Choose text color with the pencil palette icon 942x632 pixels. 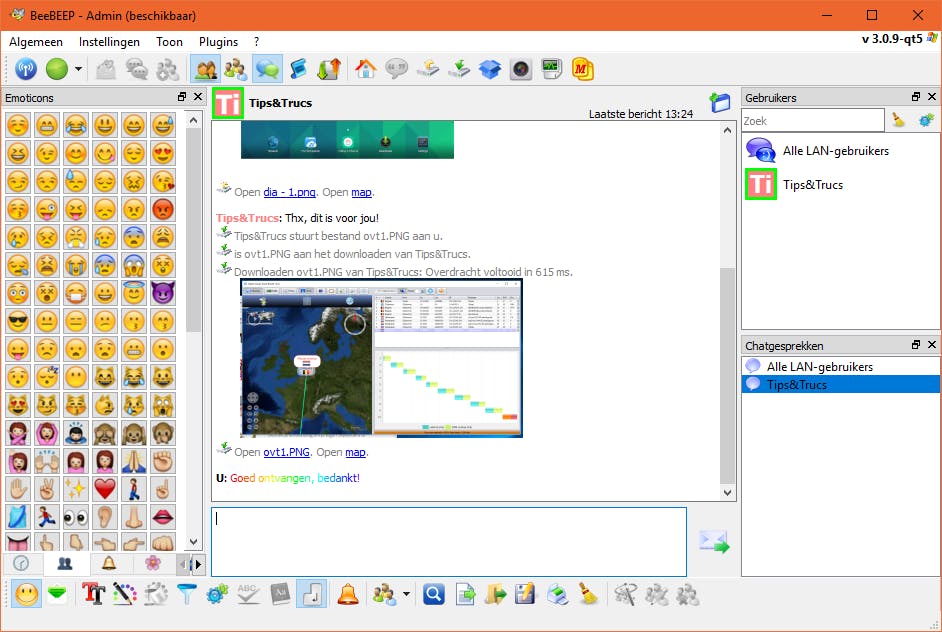(124, 594)
